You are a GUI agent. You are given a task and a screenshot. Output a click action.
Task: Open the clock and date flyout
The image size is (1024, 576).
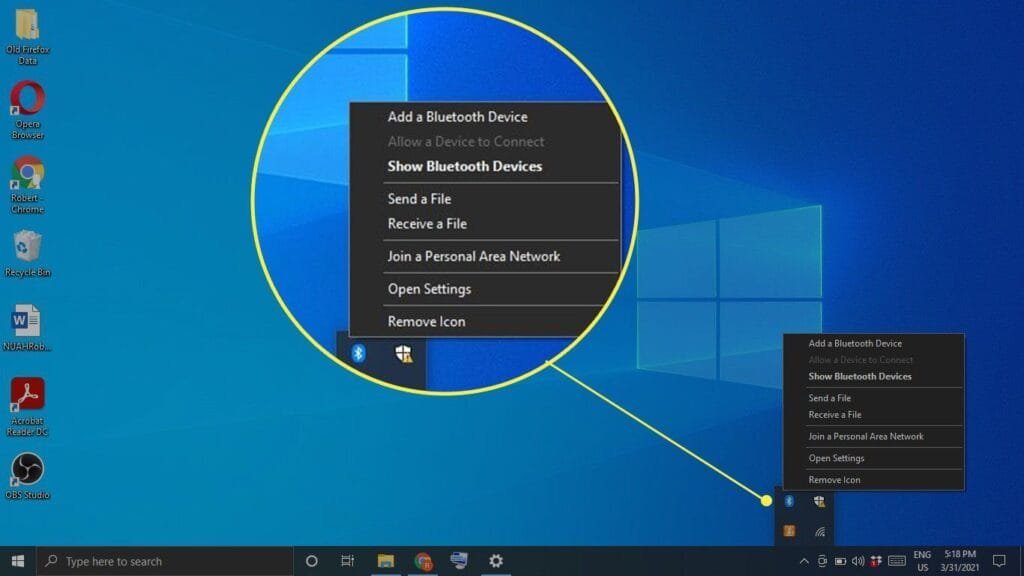(x=958, y=560)
